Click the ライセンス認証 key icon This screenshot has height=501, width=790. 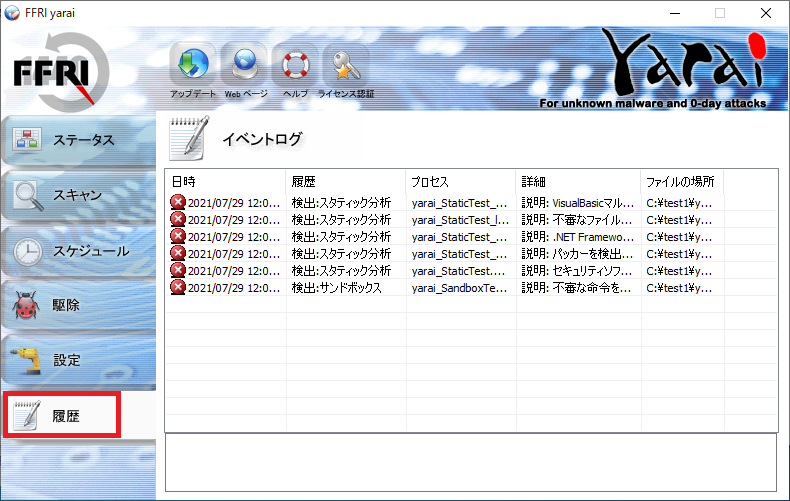click(346, 65)
